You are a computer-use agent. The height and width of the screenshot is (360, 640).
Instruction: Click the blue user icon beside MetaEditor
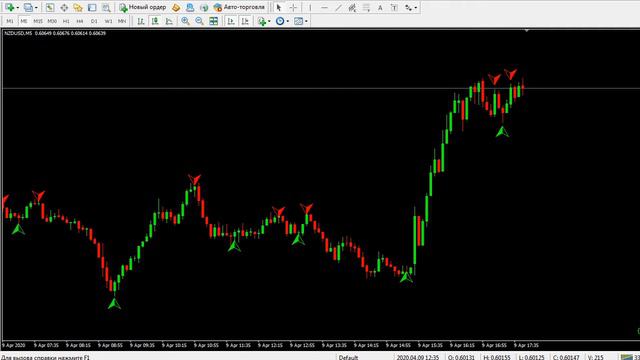coord(190,7)
